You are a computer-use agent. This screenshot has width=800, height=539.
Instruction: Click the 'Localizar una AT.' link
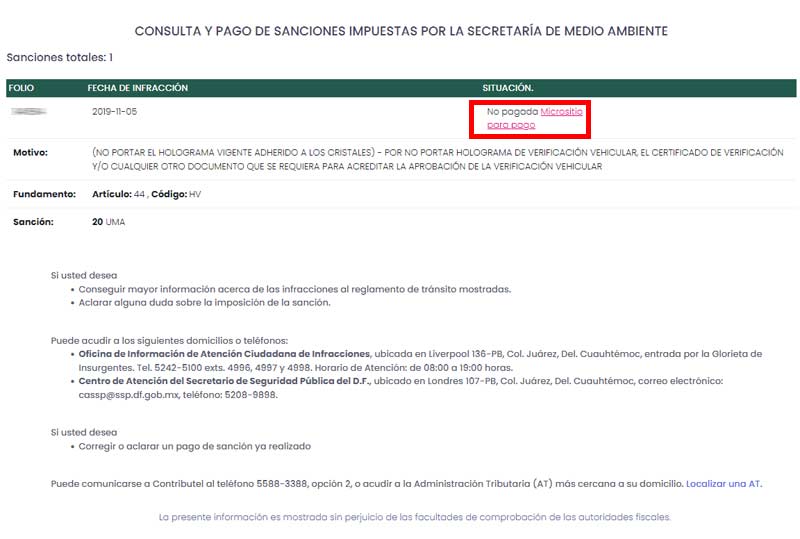tap(724, 484)
